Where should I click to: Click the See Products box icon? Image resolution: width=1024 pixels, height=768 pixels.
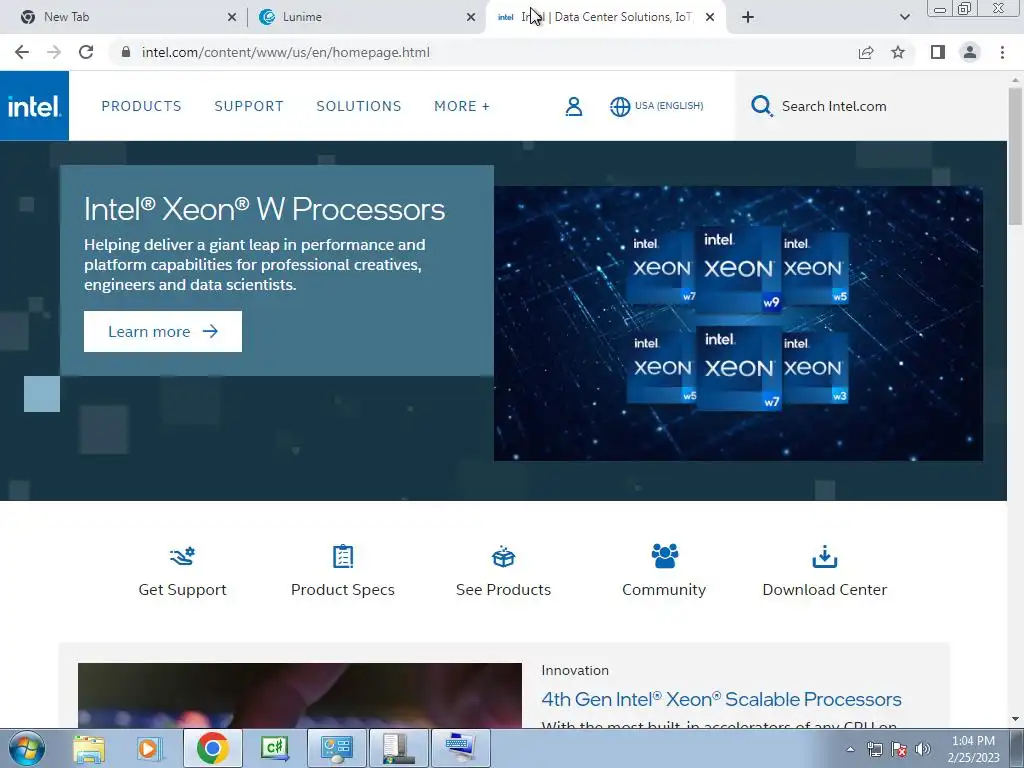point(504,556)
